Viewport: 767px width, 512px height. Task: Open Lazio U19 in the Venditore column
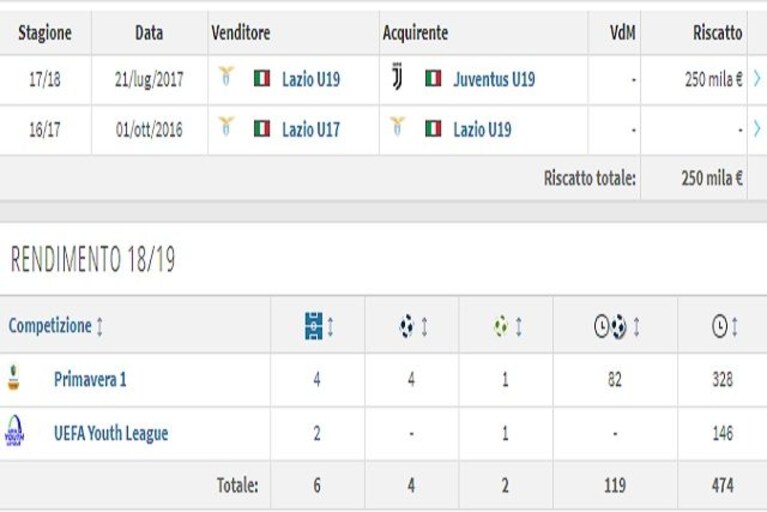pyautogui.click(x=311, y=79)
